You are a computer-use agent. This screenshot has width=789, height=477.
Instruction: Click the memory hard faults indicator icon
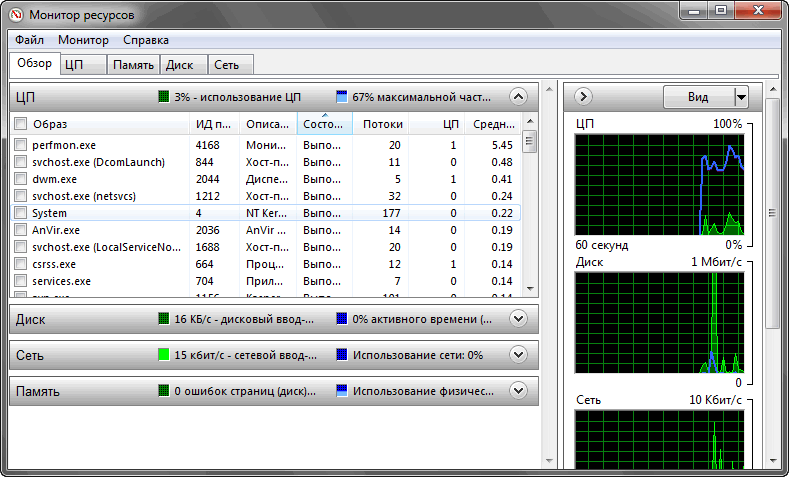164,391
